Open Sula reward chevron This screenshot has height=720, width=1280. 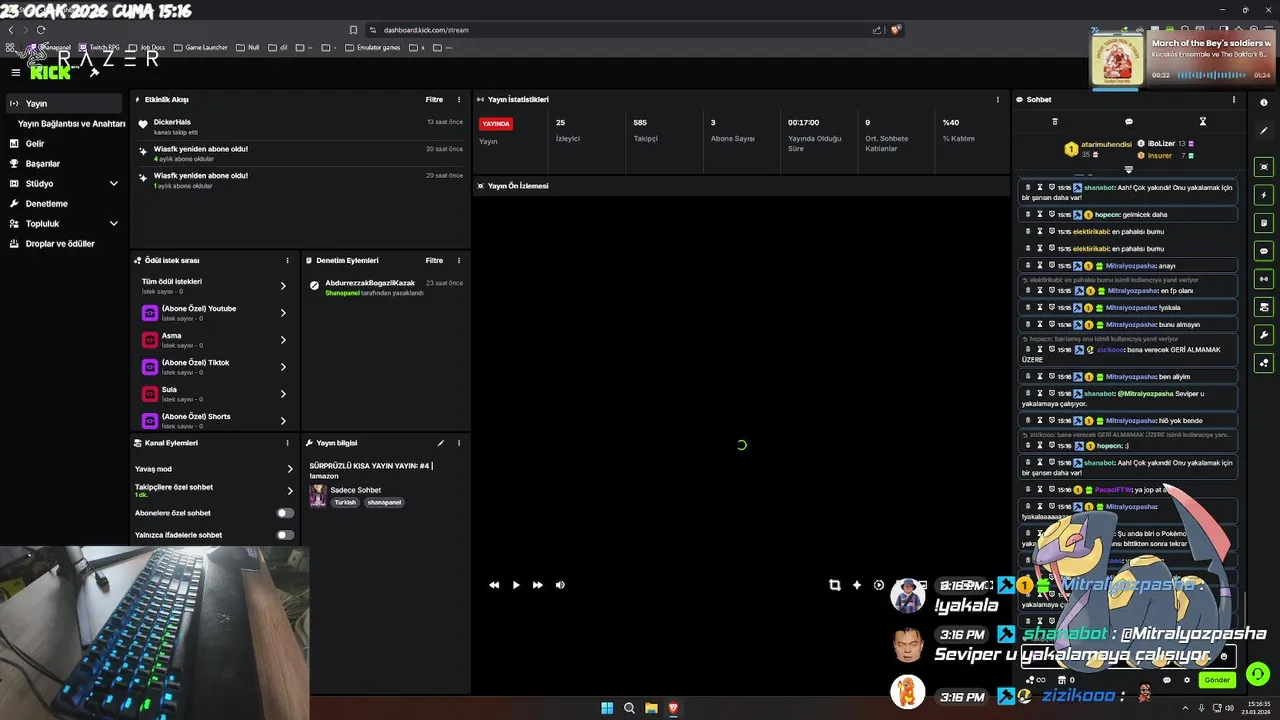(283, 394)
